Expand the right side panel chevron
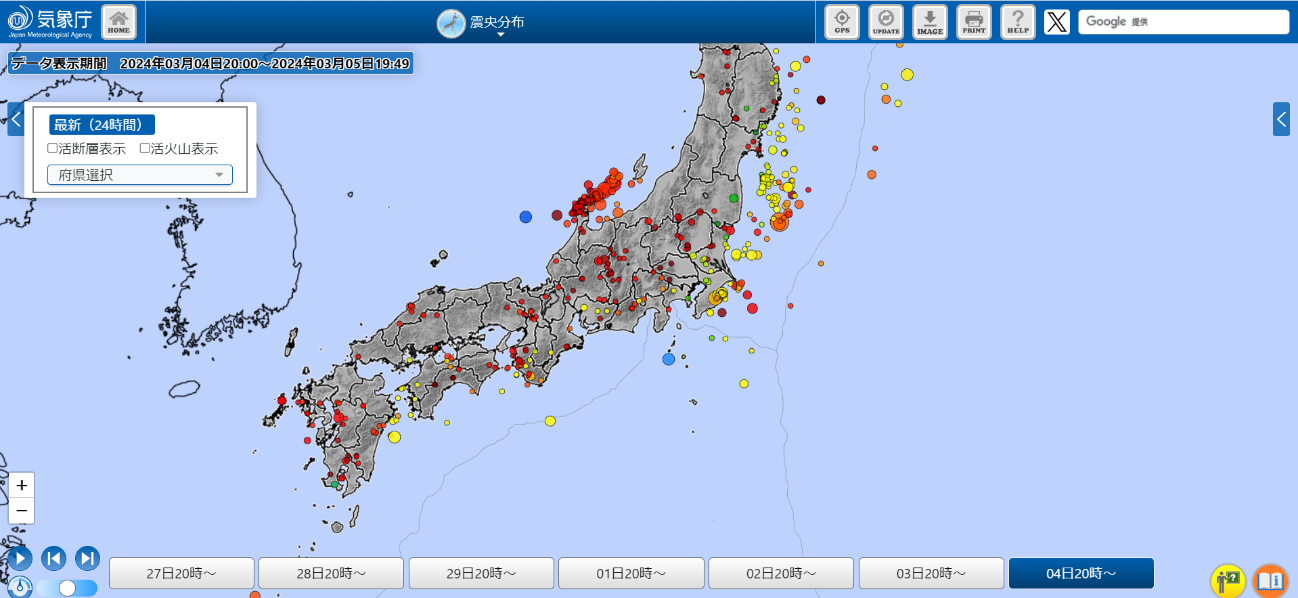Image resolution: width=1298 pixels, height=598 pixels. point(1281,118)
